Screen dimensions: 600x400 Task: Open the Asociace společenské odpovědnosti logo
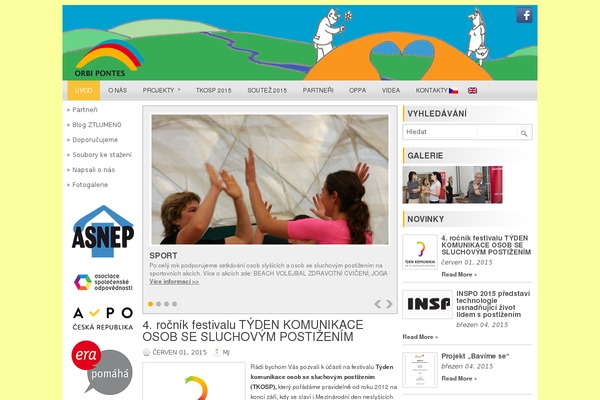(103, 282)
